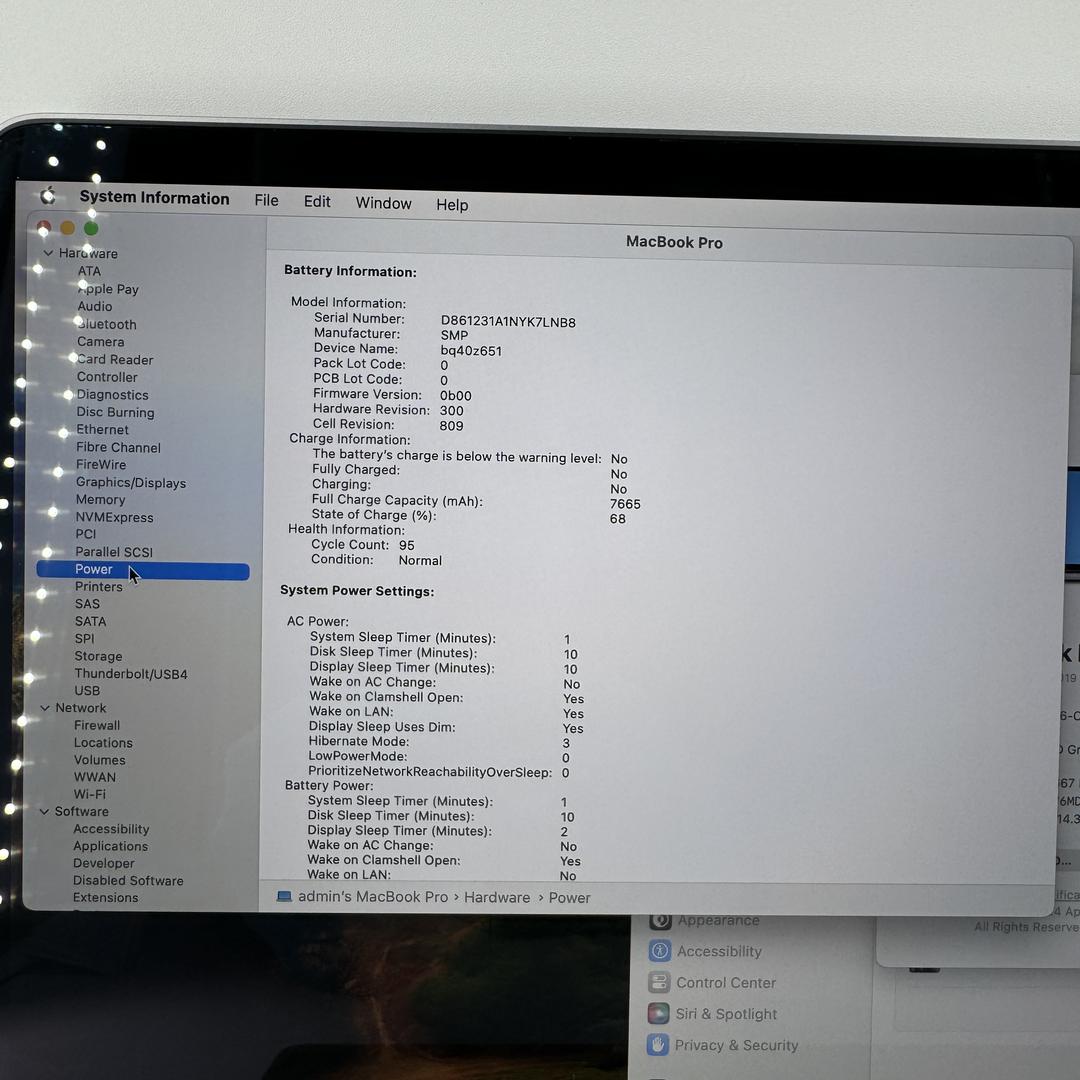Select FireWire in the sidebar
The image size is (1080, 1080).
101,464
